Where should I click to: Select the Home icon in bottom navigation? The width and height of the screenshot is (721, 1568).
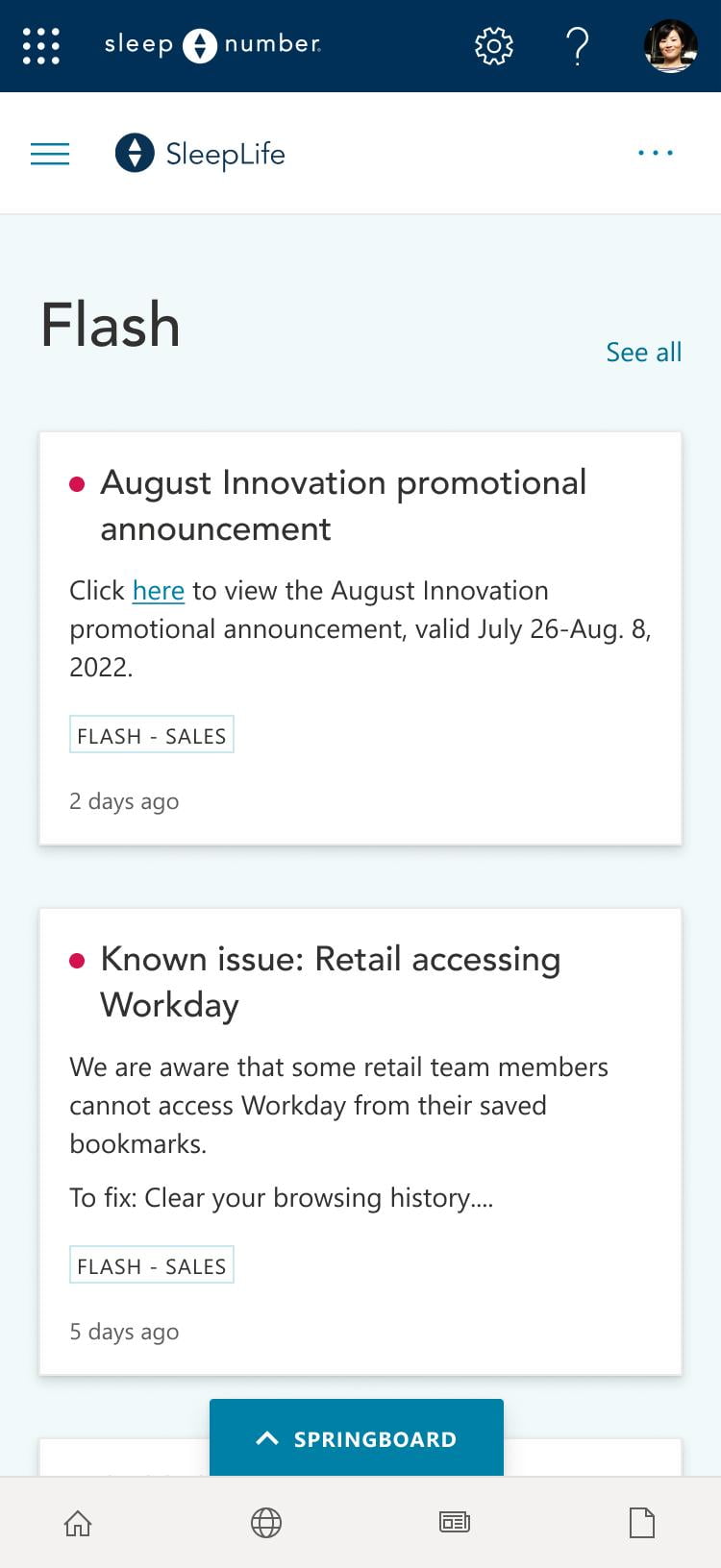pyautogui.click(x=77, y=1523)
